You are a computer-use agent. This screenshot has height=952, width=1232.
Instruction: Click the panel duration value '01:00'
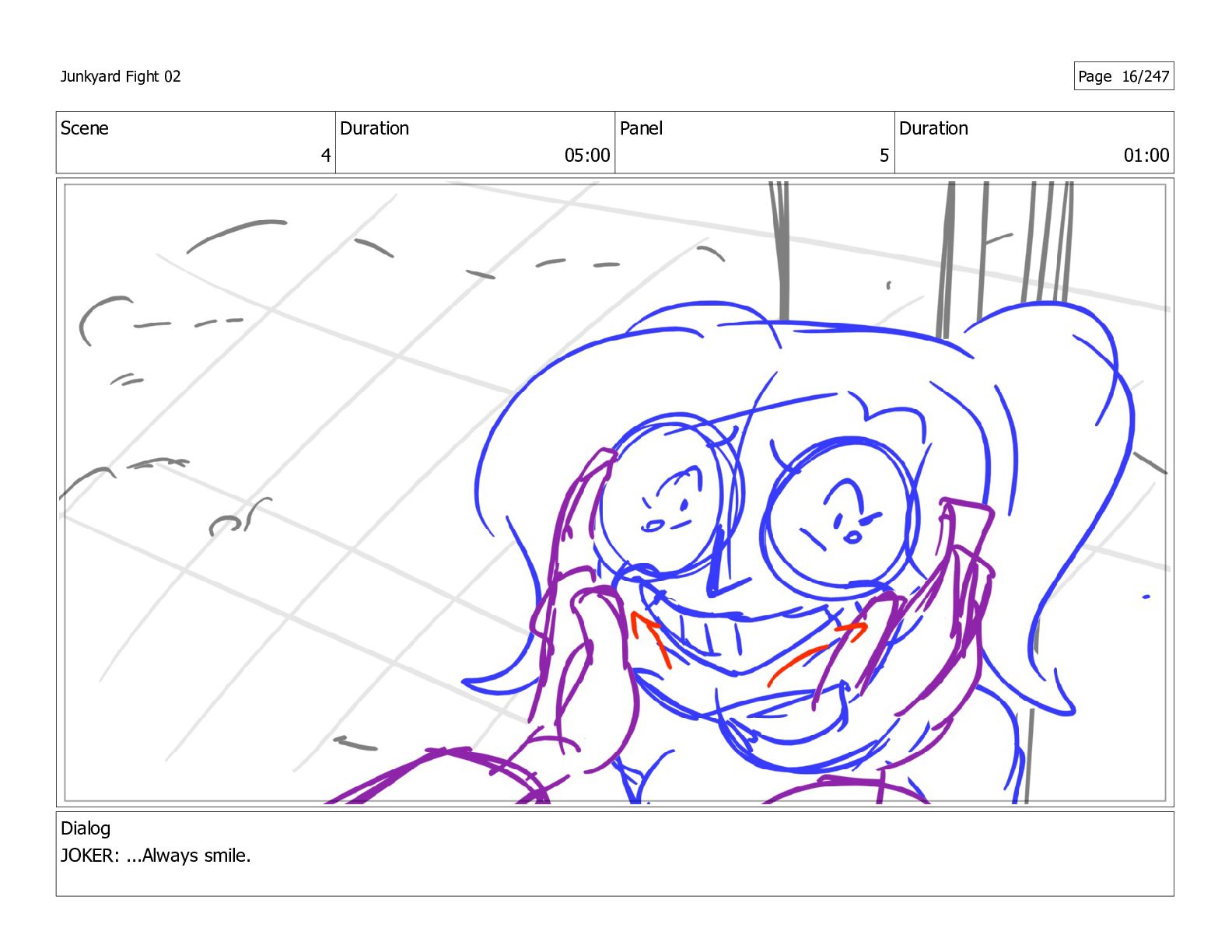1146,156
